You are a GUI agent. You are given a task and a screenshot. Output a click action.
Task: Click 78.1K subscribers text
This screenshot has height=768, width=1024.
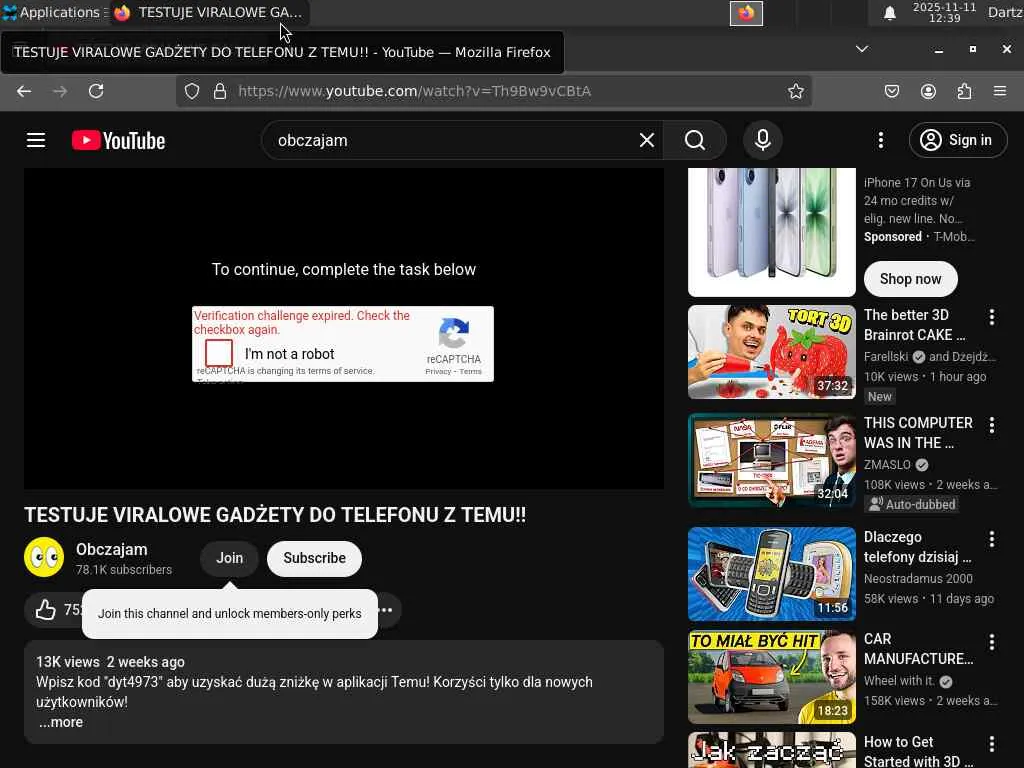(123, 569)
